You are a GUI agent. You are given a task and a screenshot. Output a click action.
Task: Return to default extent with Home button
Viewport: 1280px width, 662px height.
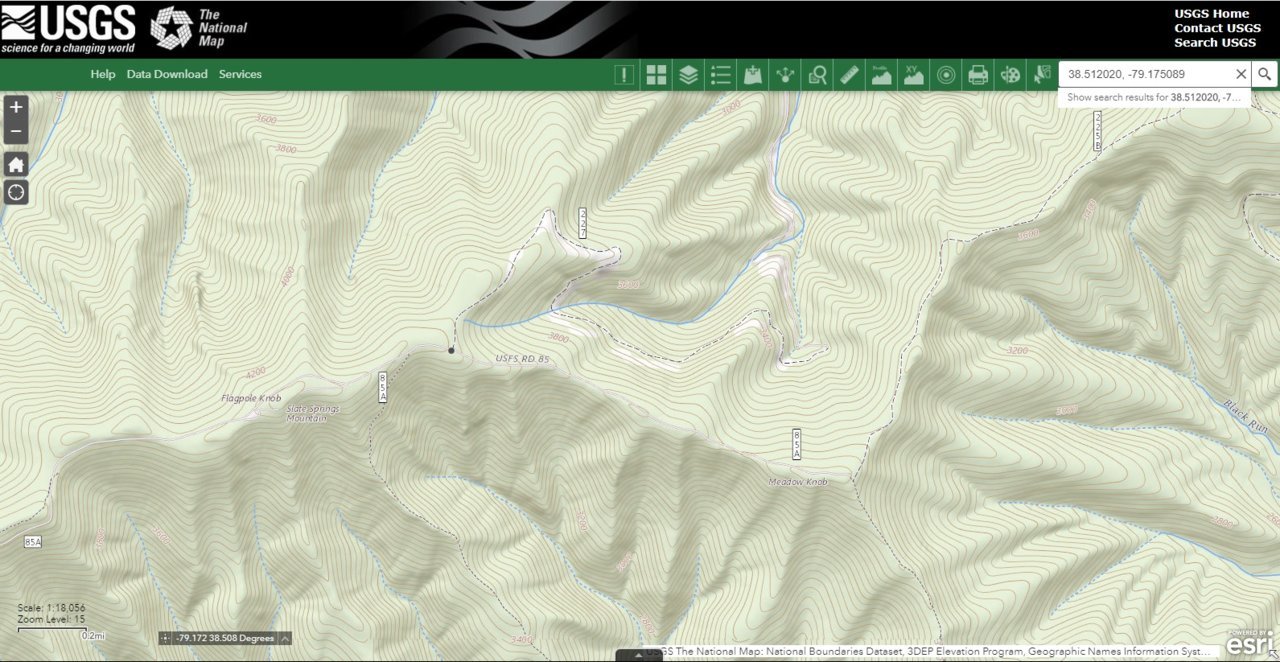pos(16,164)
